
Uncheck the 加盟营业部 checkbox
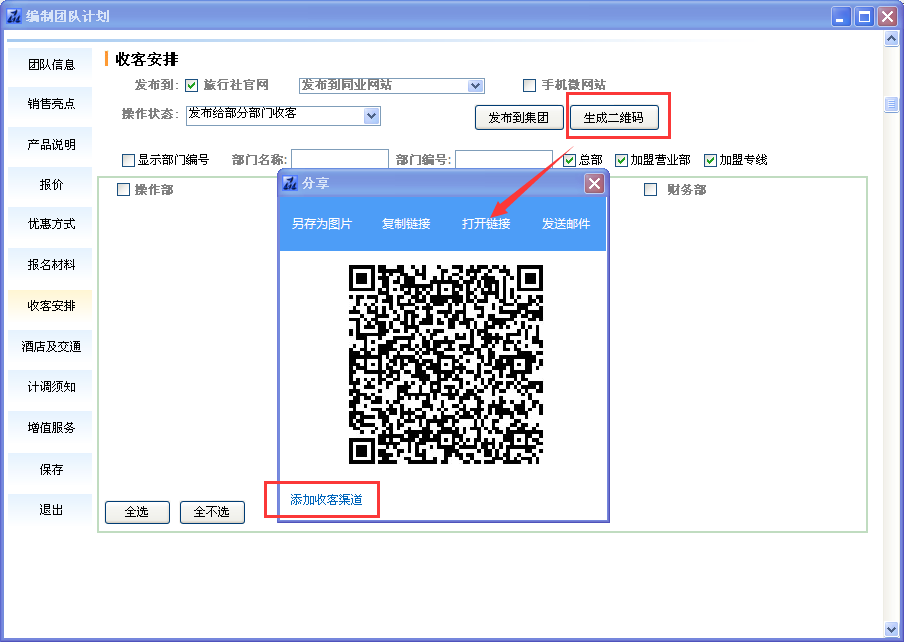pyautogui.click(x=621, y=160)
